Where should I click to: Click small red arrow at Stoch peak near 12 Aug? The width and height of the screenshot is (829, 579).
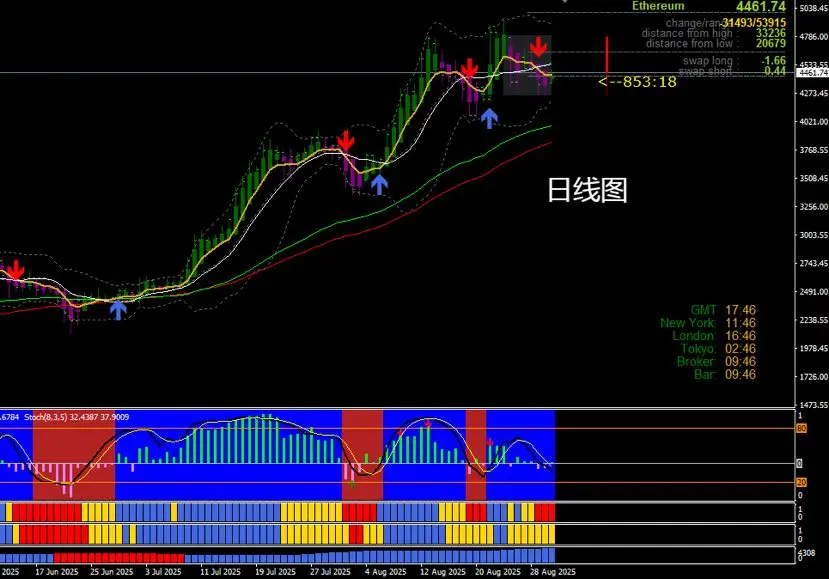[x=428, y=424]
